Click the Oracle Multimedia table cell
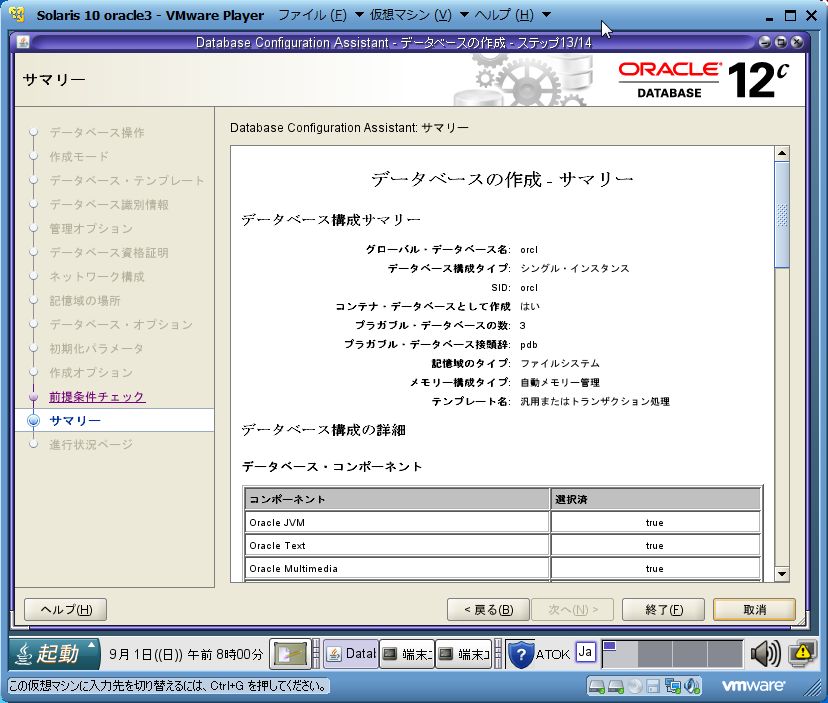This screenshot has height=703, width=828. [397, 569]
